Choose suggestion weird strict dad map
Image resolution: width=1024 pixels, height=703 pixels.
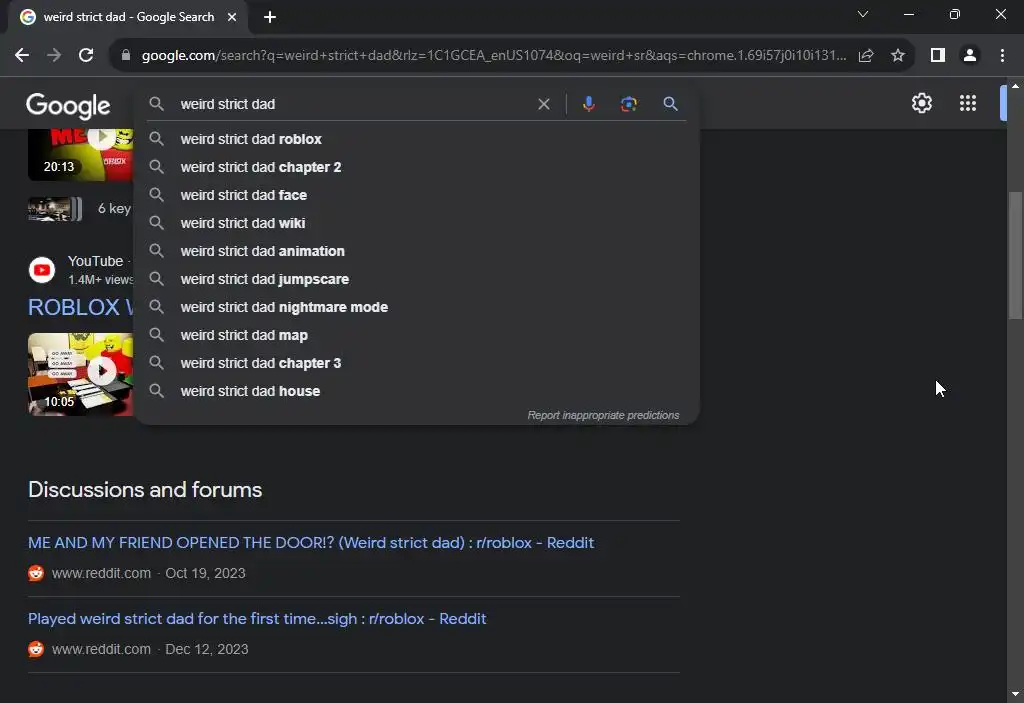(417, 335)
